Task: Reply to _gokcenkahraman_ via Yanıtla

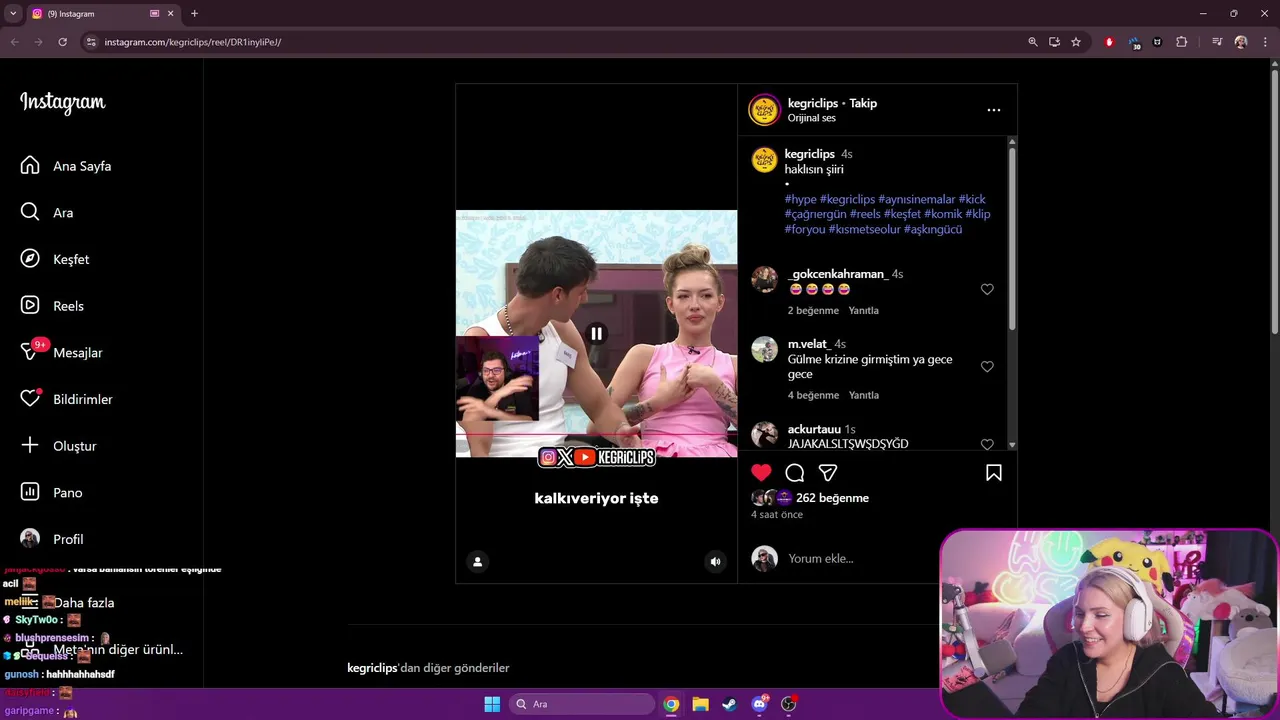Action: click(x=864, y=310)
